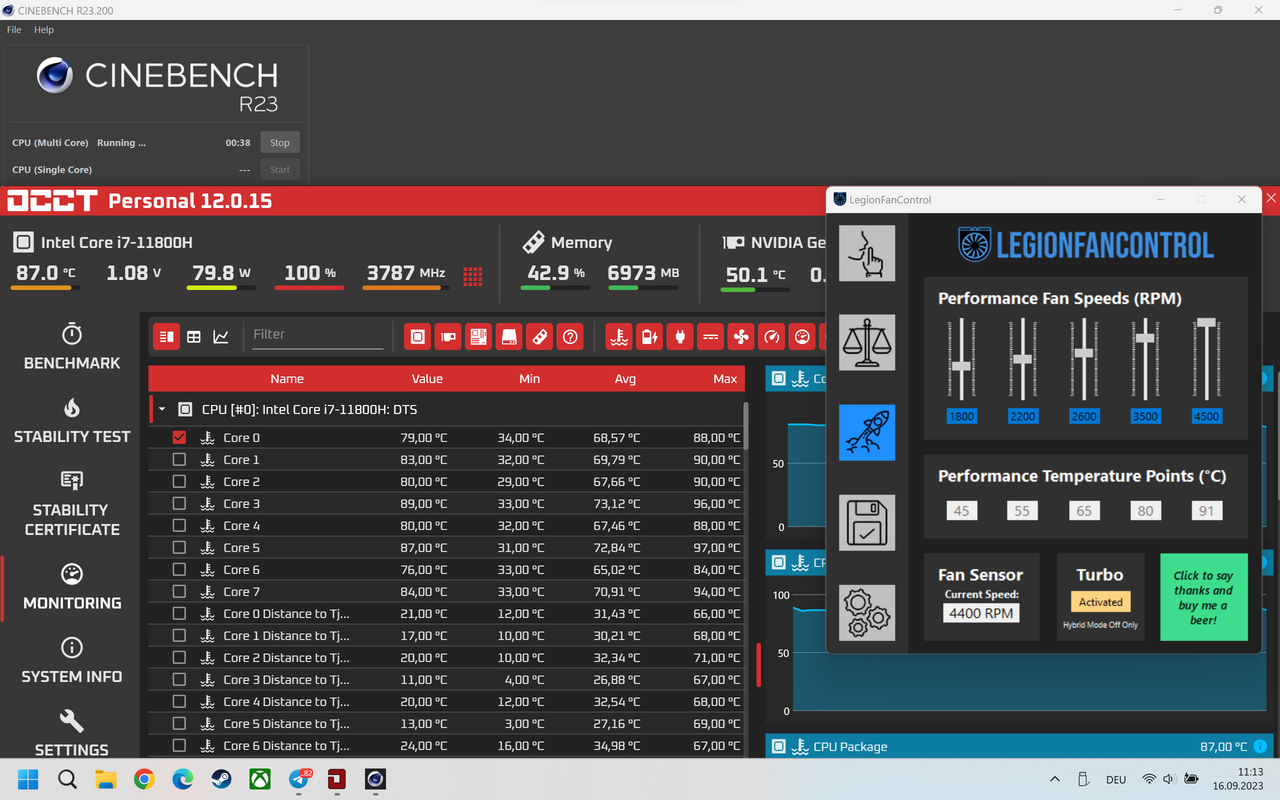Click the CPU Package graph info icon
Viewport: 1280px width, 800px height.
tap(1260, 747)
